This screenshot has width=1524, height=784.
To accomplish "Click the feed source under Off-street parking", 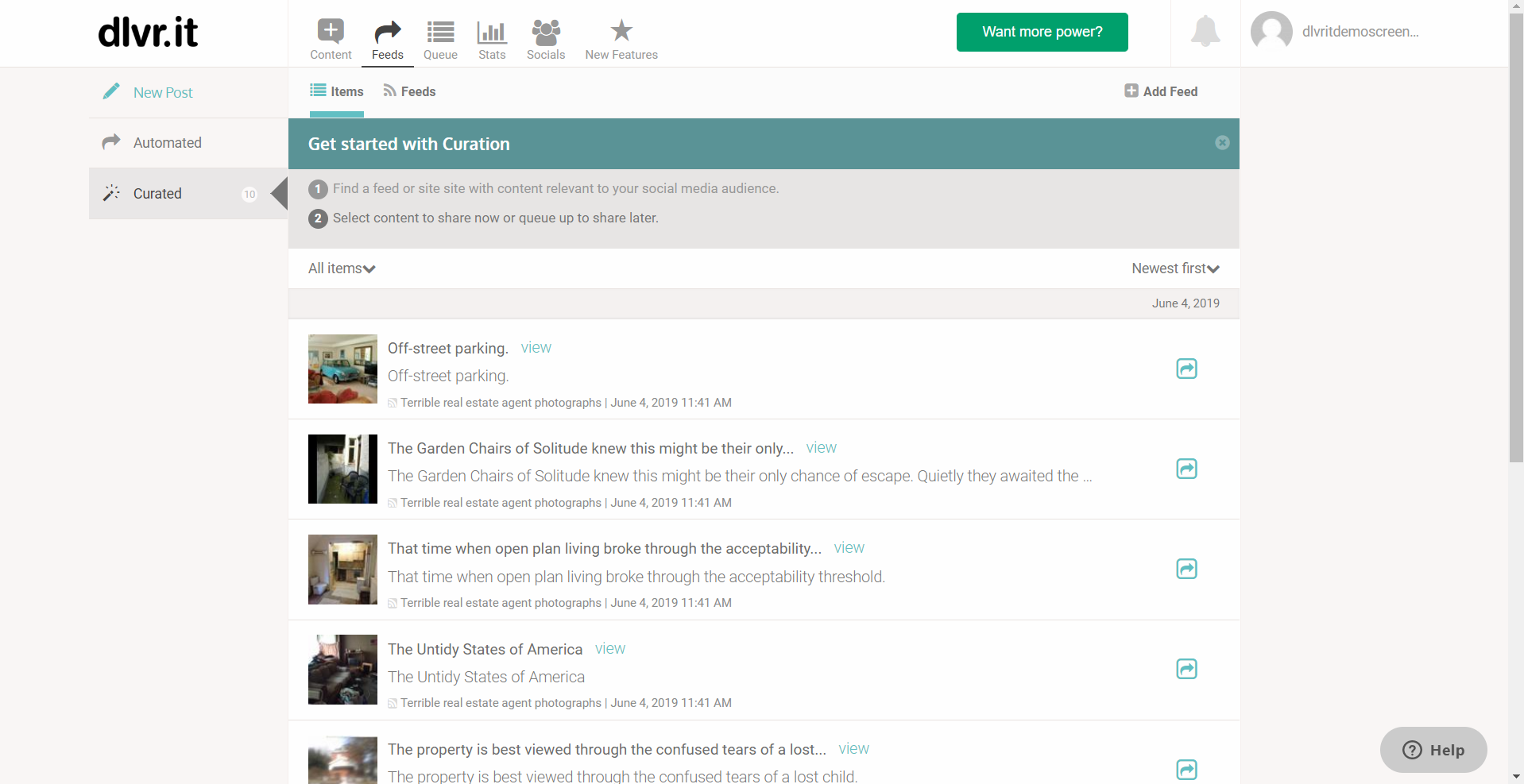I will pos(501,403).
